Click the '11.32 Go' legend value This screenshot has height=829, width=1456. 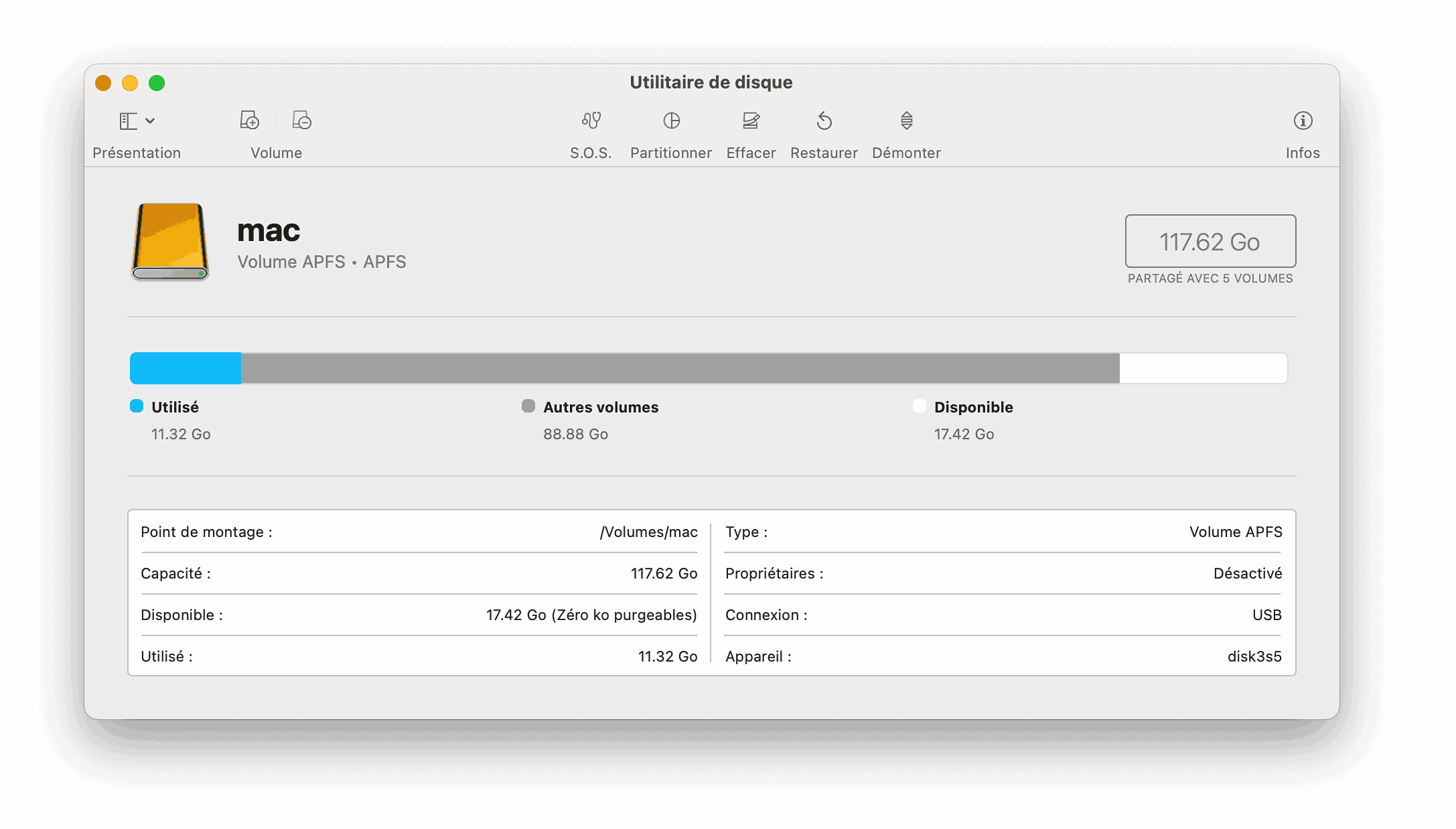click(181, 434)
